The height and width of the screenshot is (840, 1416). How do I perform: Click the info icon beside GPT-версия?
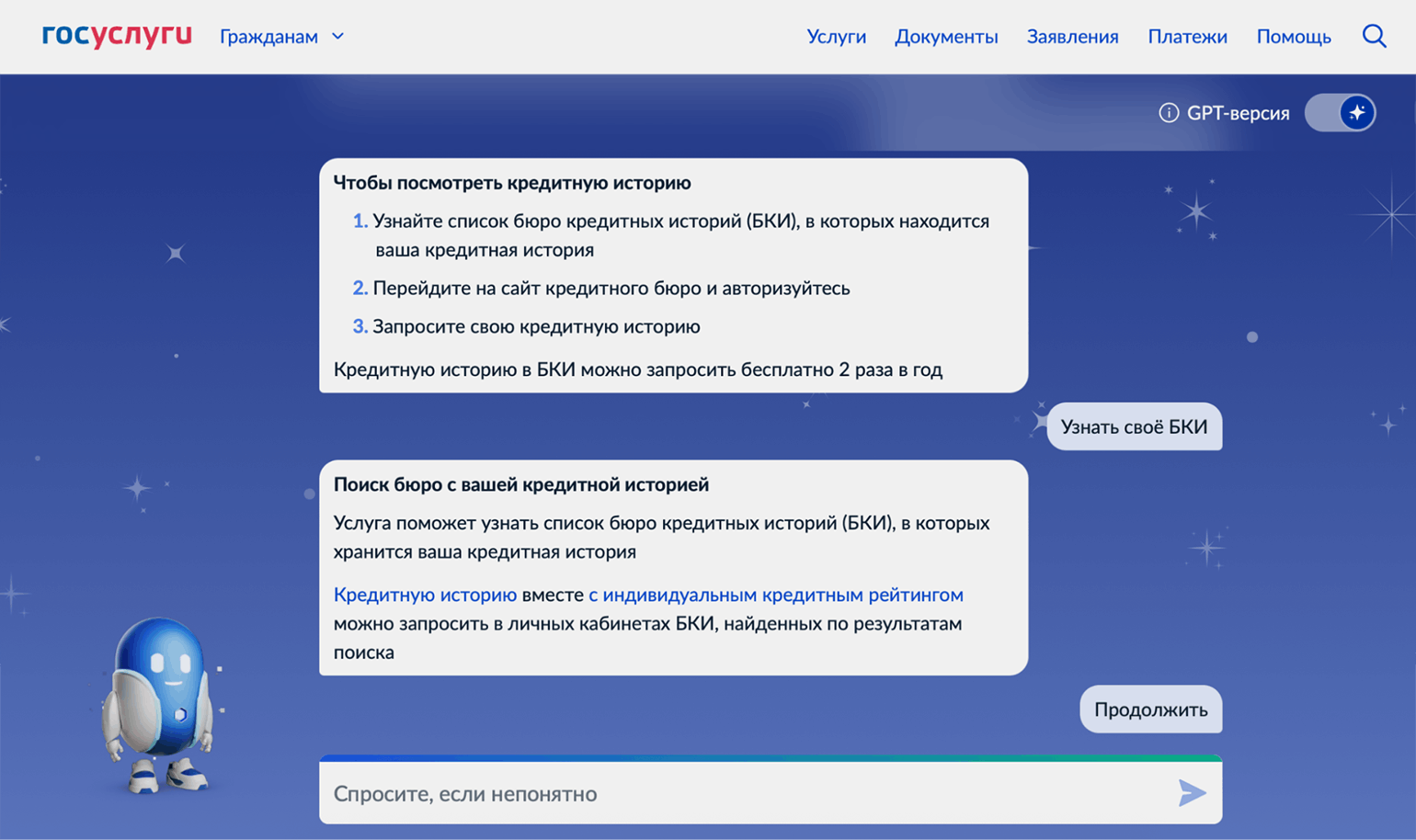click(1169, 113)
